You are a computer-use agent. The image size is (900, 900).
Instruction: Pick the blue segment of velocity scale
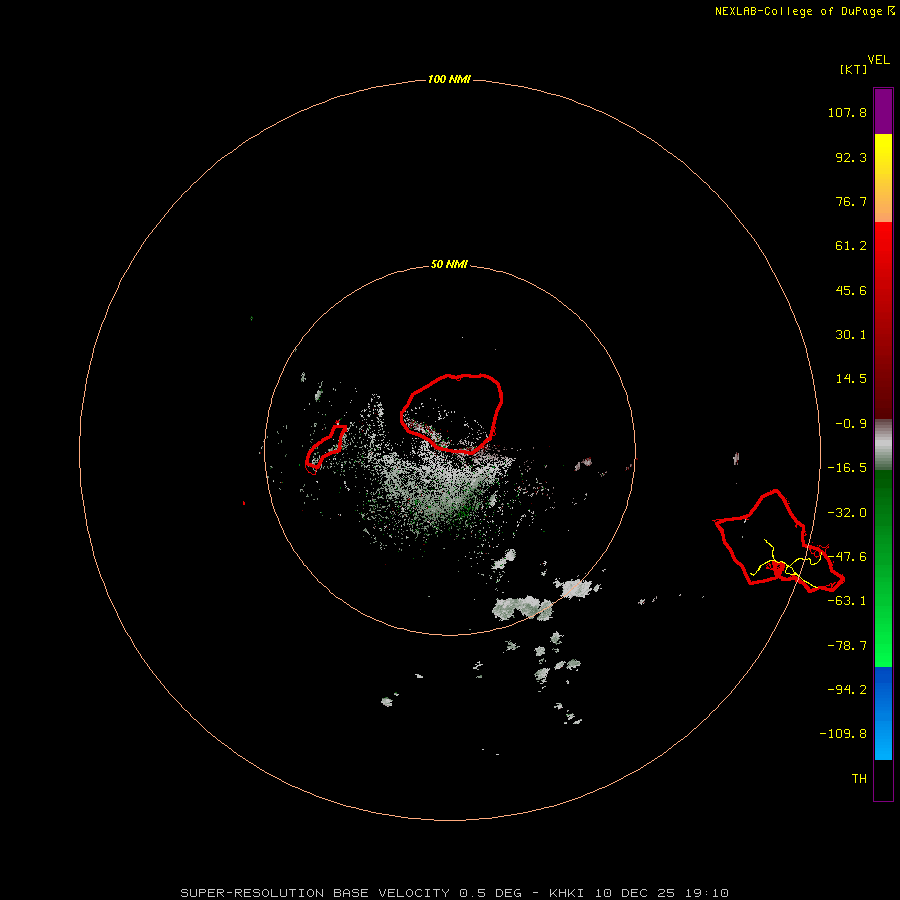click(883, 713)
